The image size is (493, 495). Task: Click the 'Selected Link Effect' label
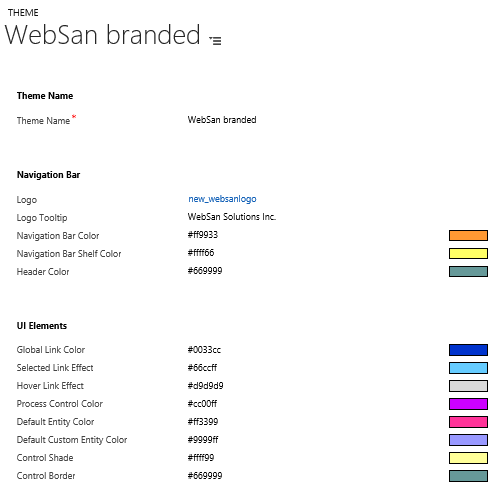coord(55,368)
